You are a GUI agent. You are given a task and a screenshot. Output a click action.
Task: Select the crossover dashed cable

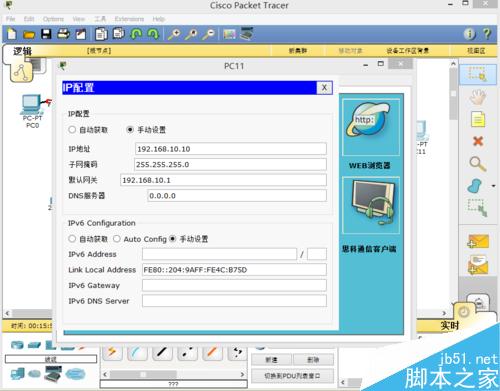click(187, 353)
